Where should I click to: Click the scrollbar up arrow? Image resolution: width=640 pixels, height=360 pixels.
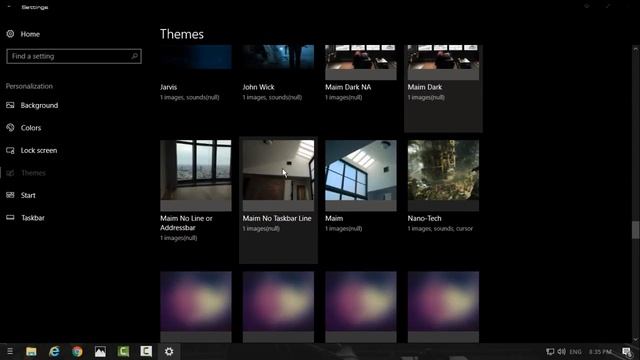(x=636, y=49)
